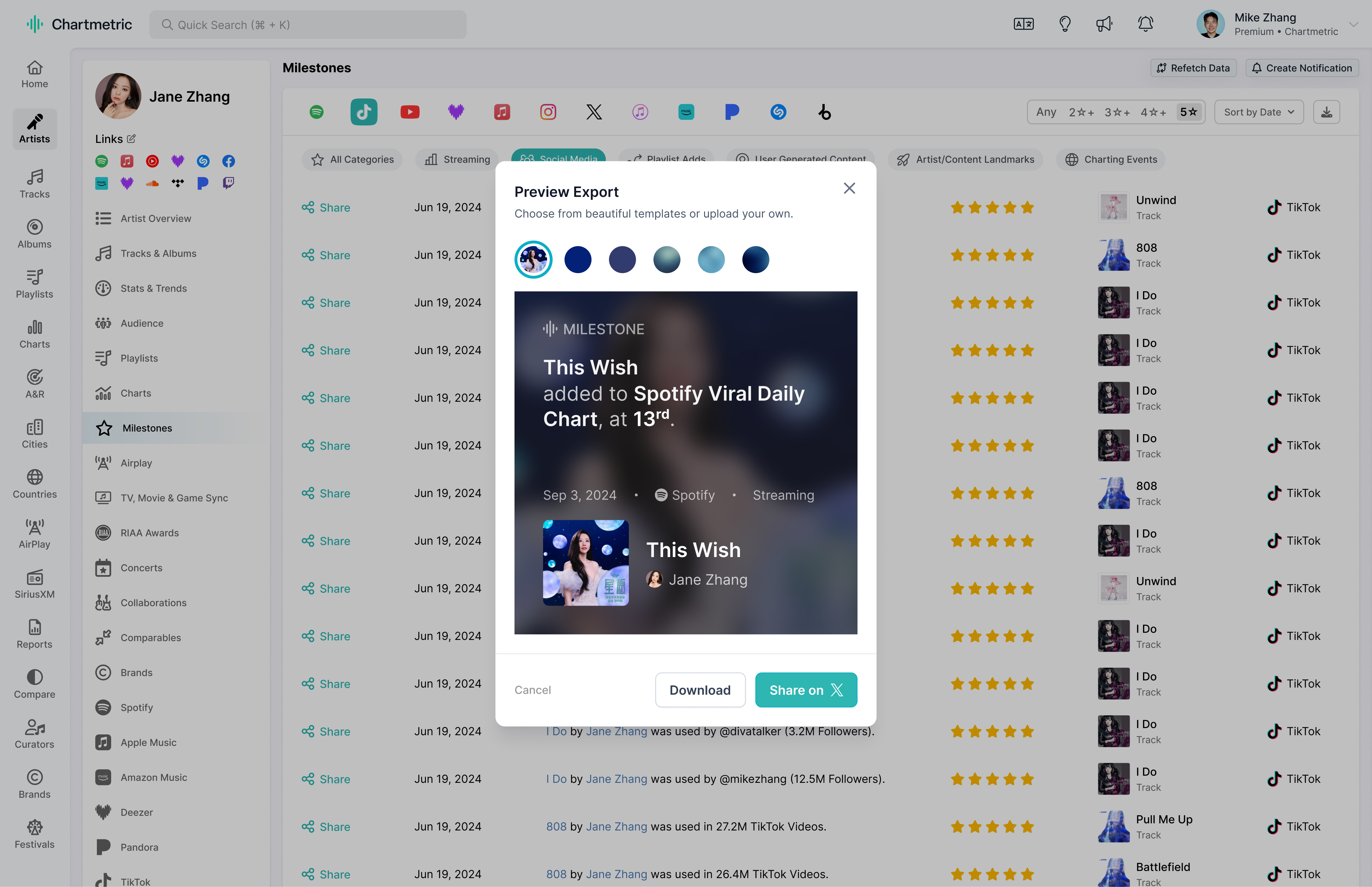
Task: Open Jane Zhang's Tidal link icon
Action: [x=178, y=183]
